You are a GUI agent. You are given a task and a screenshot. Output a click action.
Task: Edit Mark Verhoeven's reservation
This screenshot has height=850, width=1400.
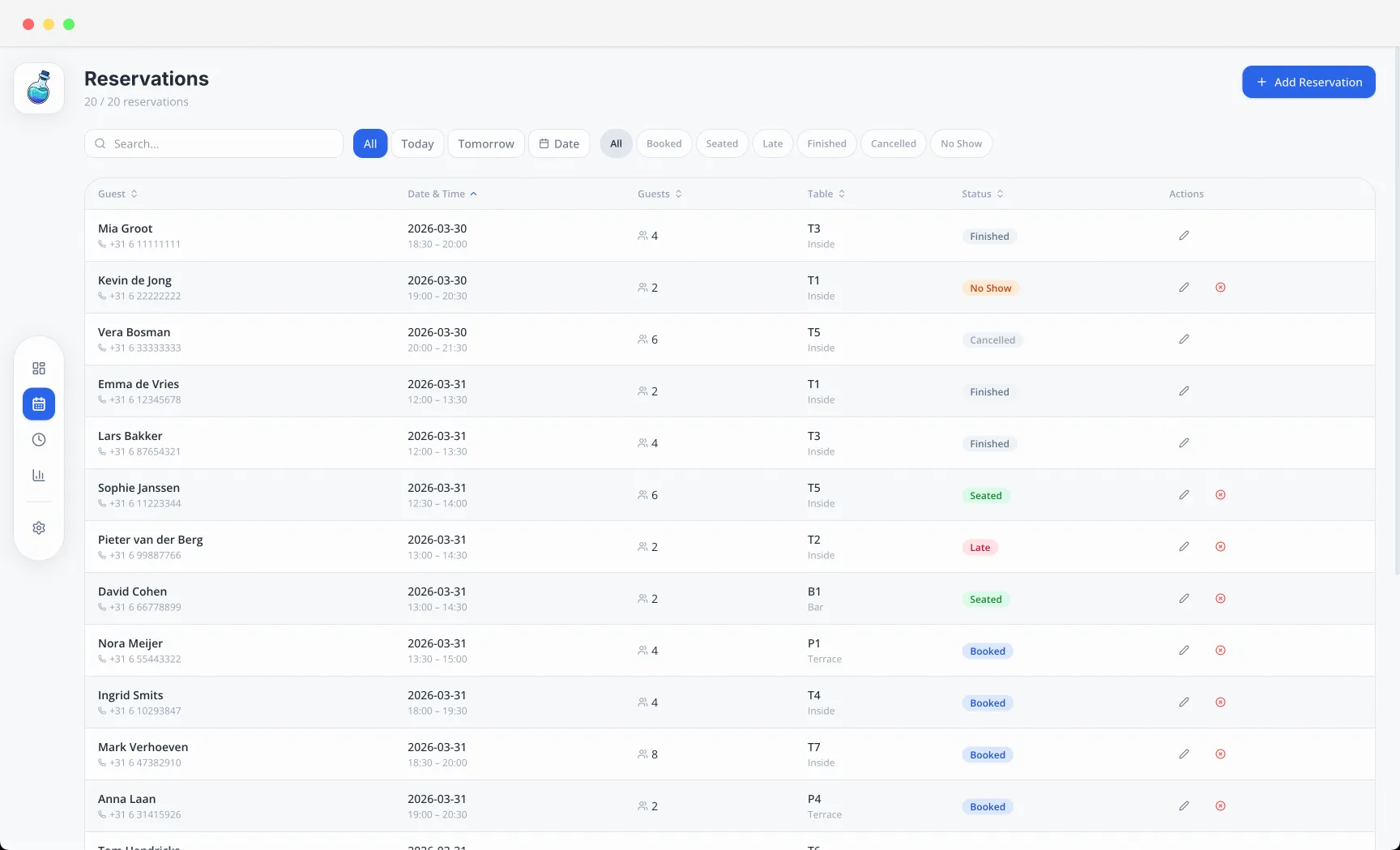(1184, 754)
